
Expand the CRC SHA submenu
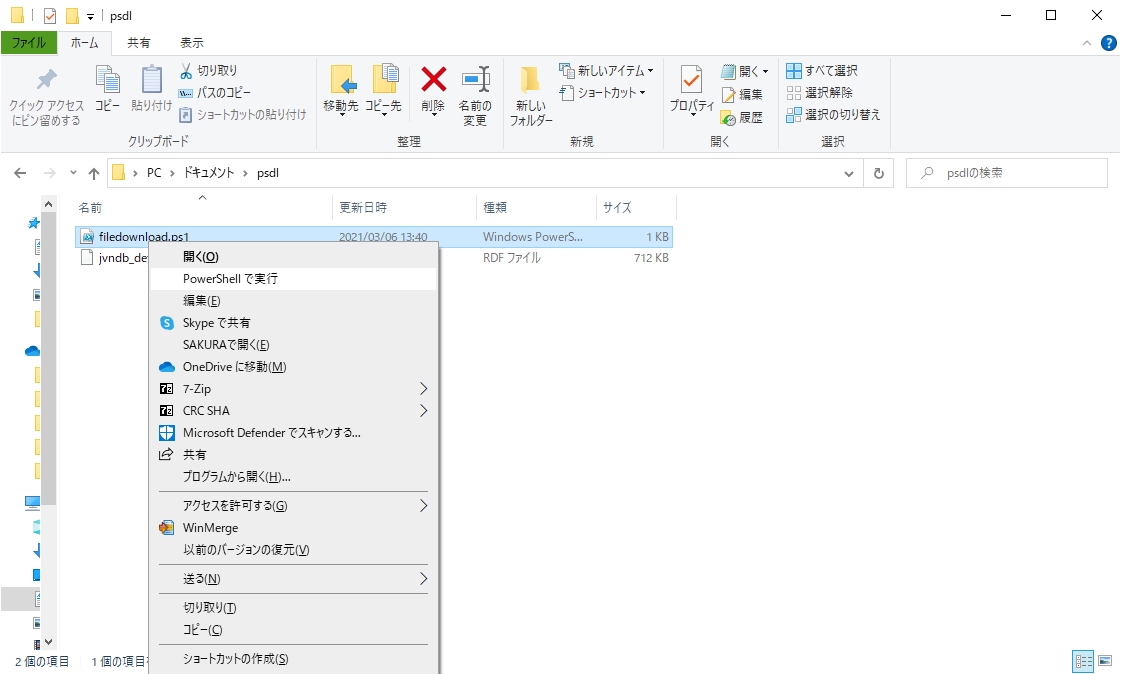[x=423, y=411]
